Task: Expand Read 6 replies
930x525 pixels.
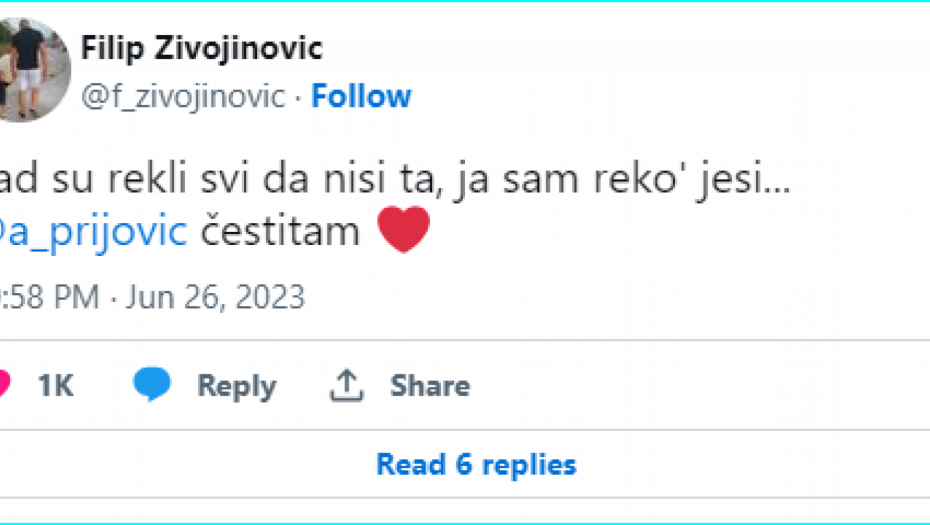Action: coord(476,464)
